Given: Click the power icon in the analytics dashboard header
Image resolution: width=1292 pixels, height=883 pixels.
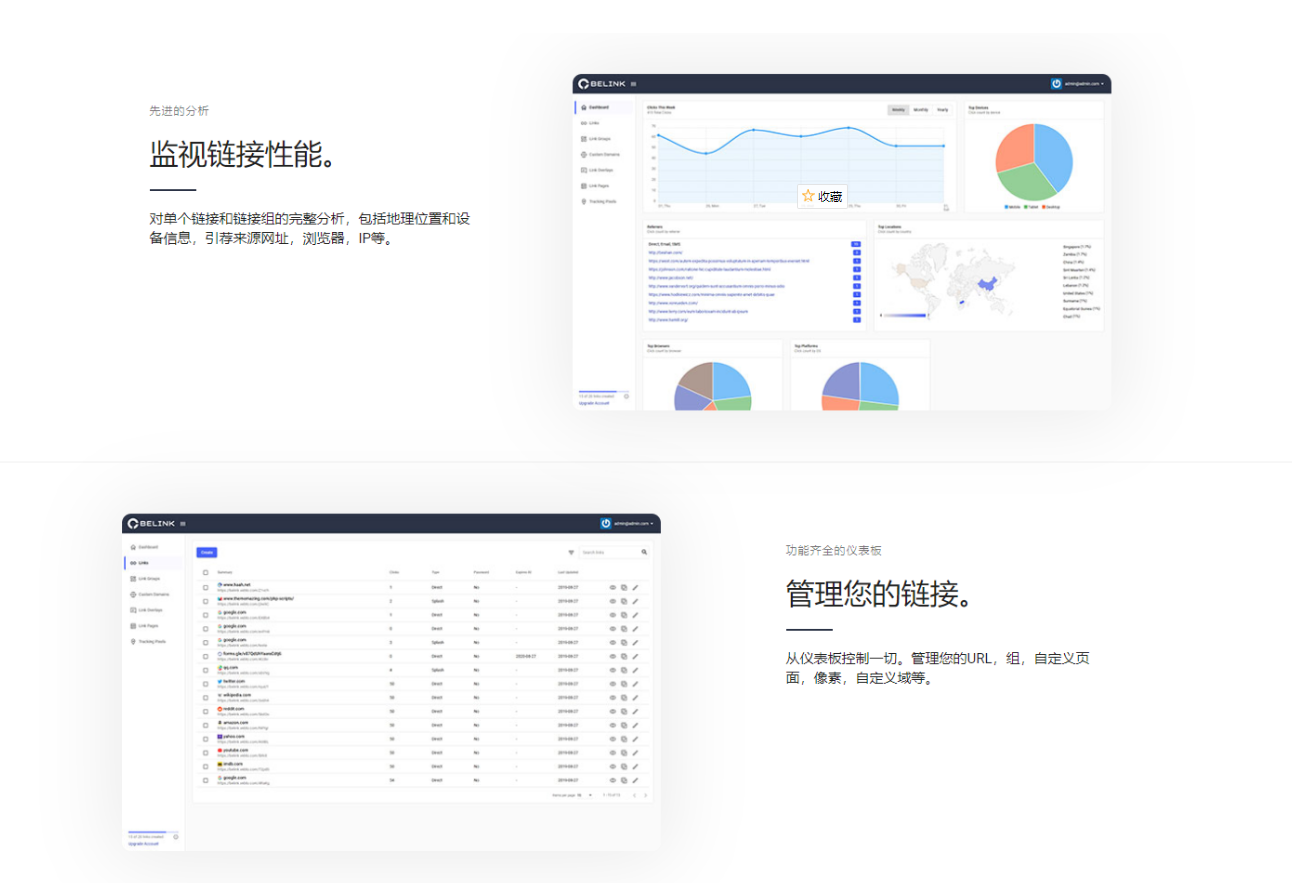Looking at the screenshot, I should point(1056,84).
